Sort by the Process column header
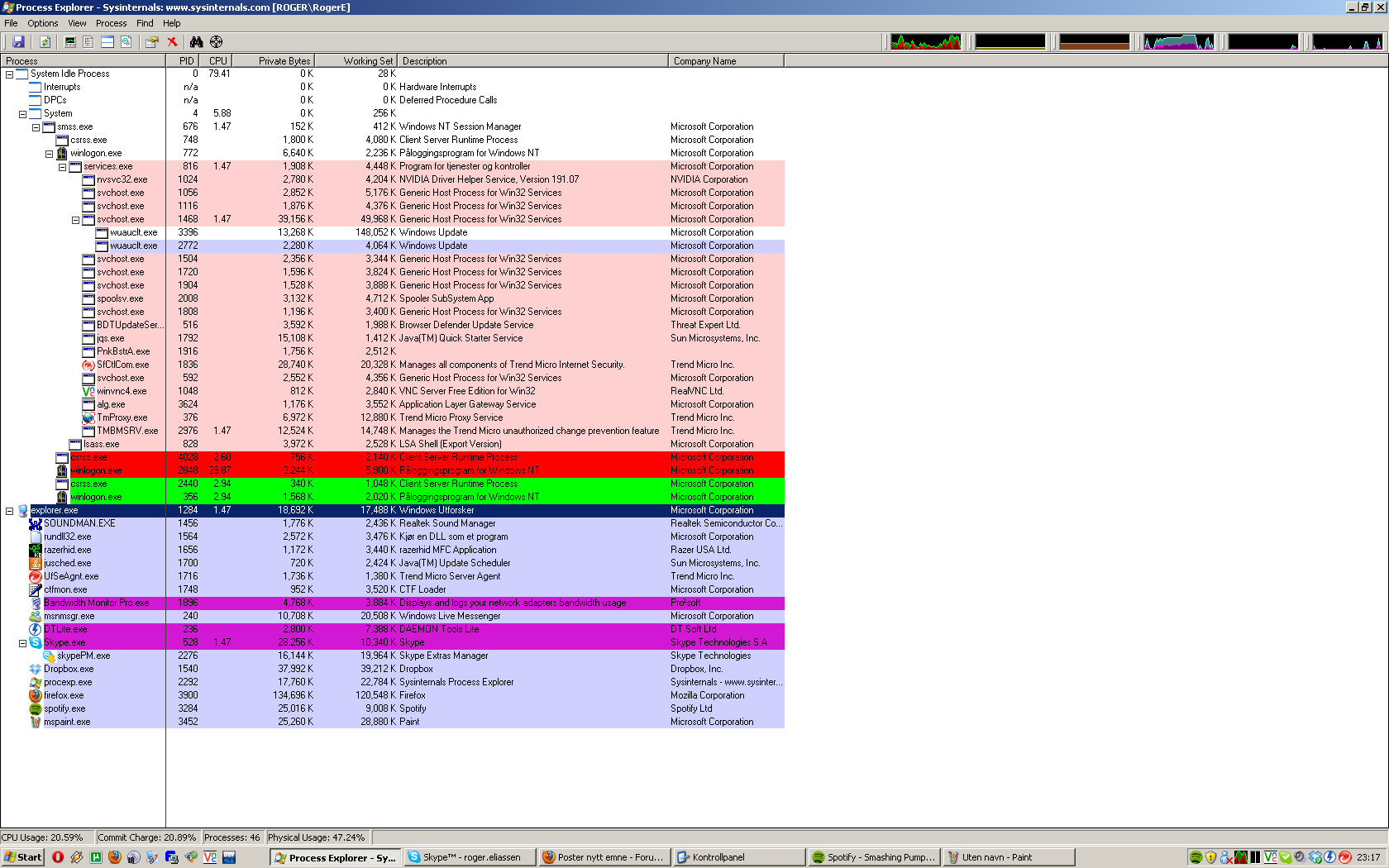 pyautogui.click(x=83, y=60)
